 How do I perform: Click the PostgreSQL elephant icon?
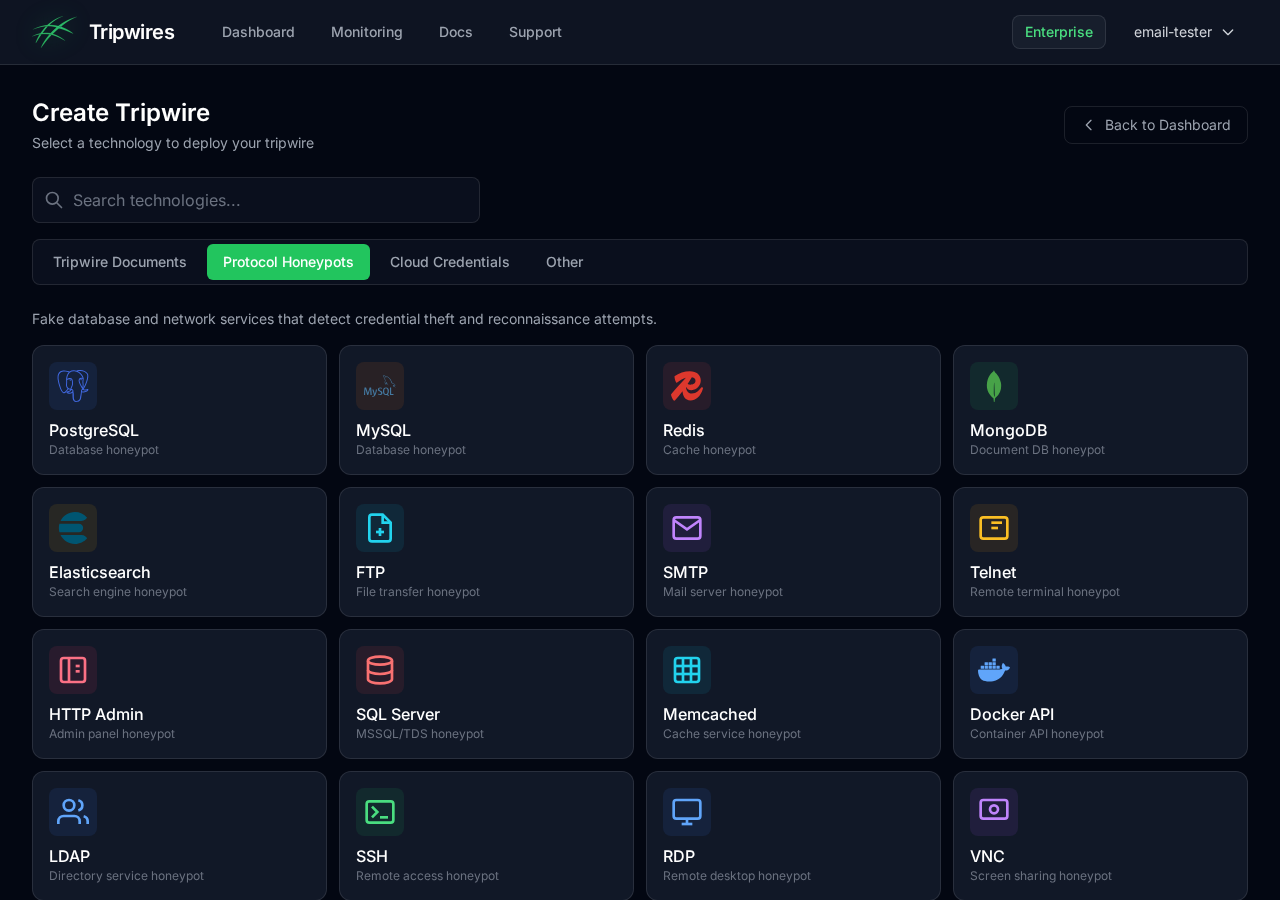[x=73, y=386]
